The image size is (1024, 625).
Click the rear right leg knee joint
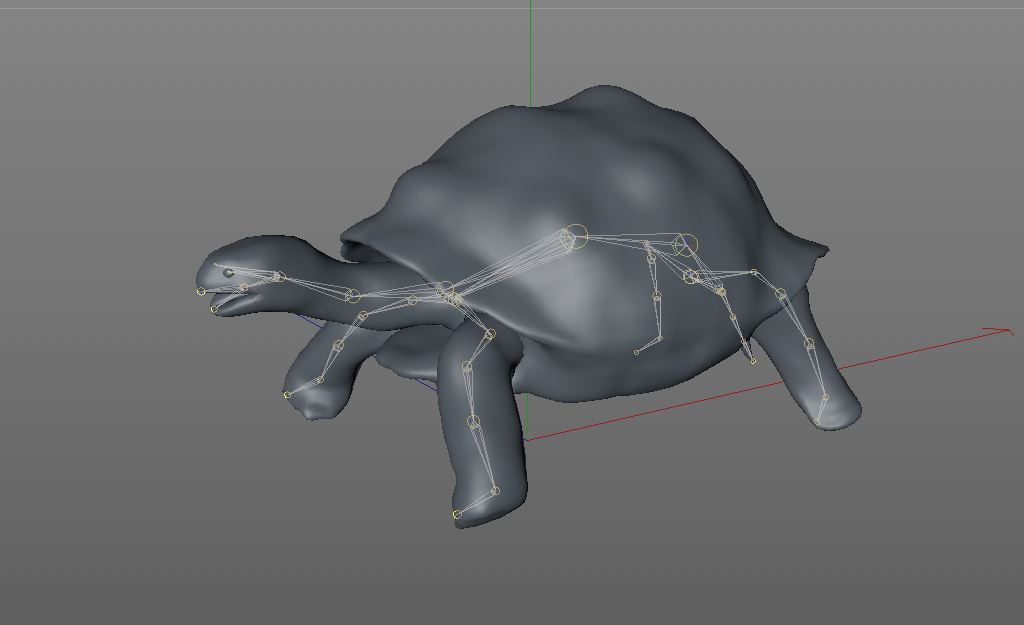click(x=809, y=344)
